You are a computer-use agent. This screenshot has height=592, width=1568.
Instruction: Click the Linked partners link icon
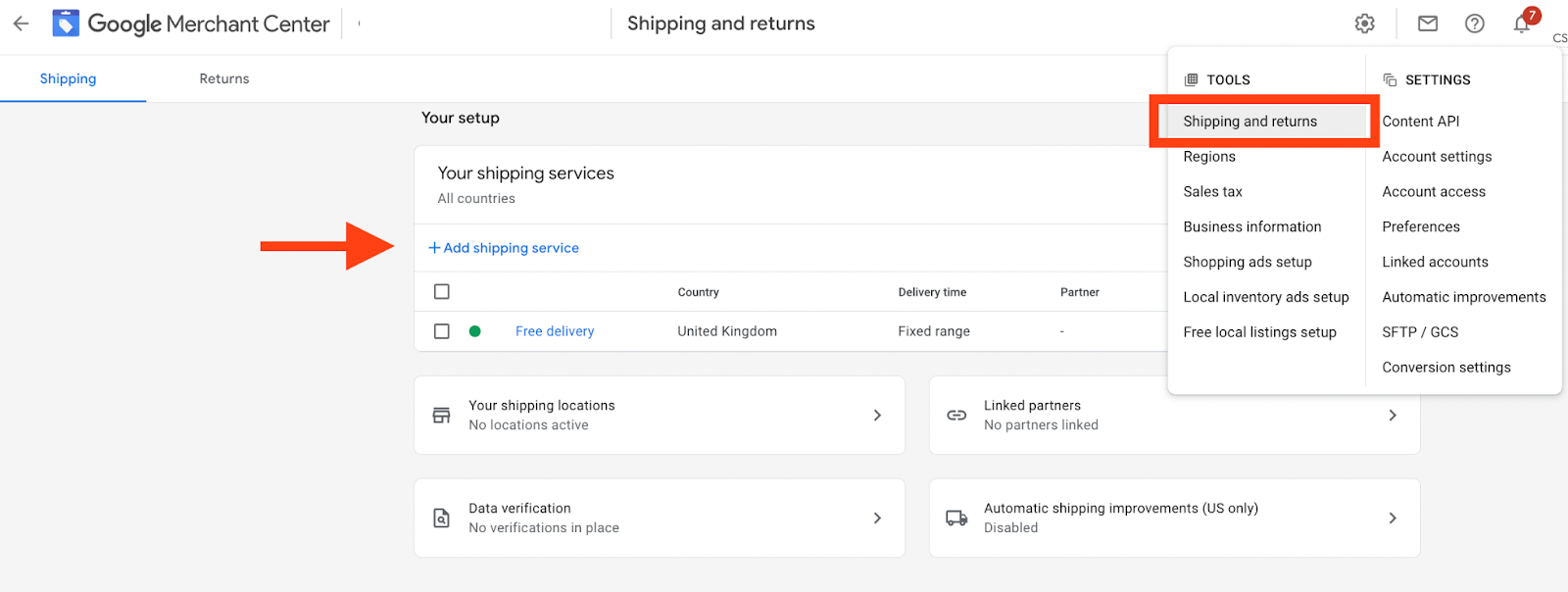pos(956,416)
